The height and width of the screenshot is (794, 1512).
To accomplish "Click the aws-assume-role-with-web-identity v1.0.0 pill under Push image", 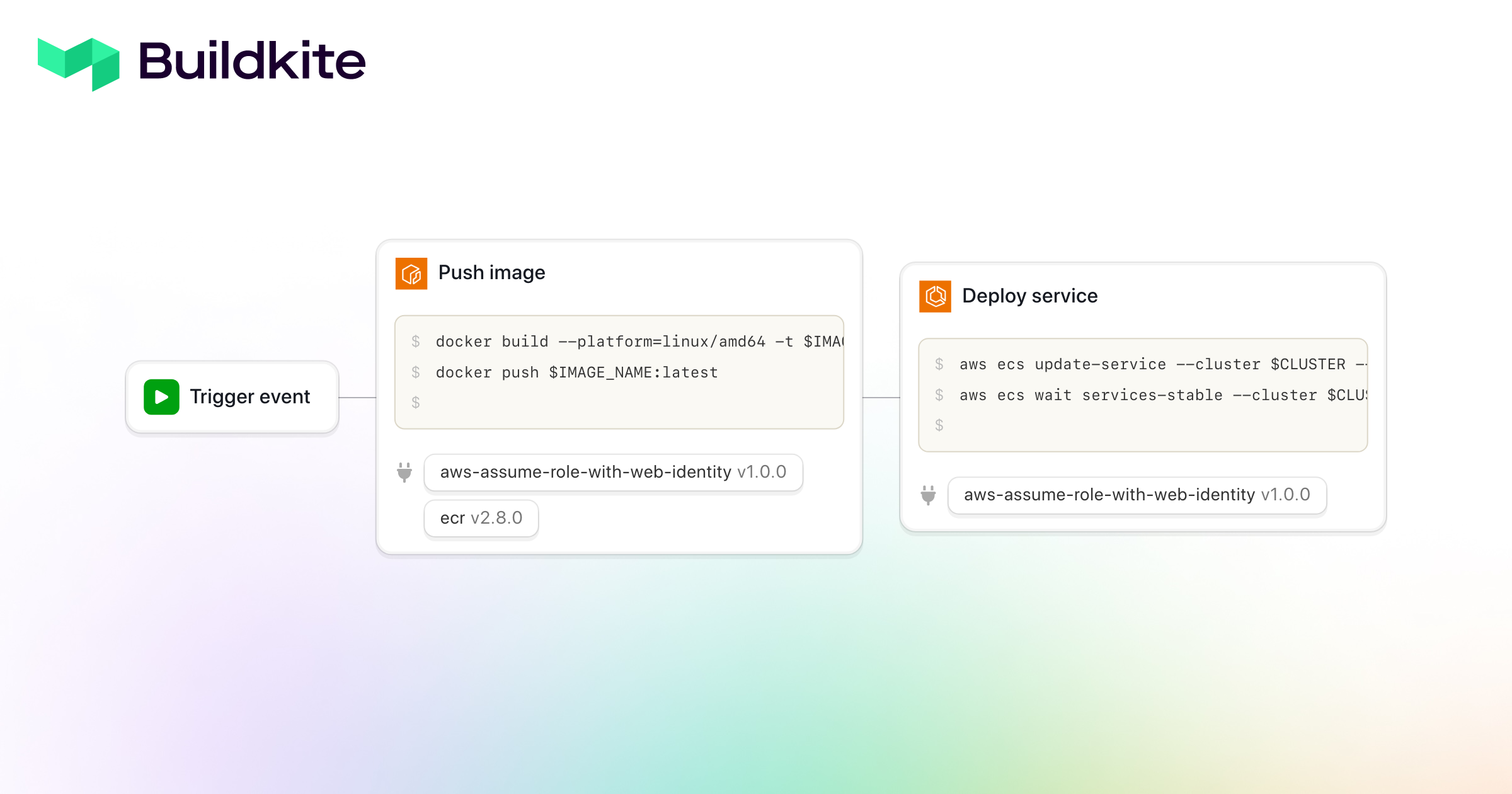I will pyautogui.click(x=613, y=472).
